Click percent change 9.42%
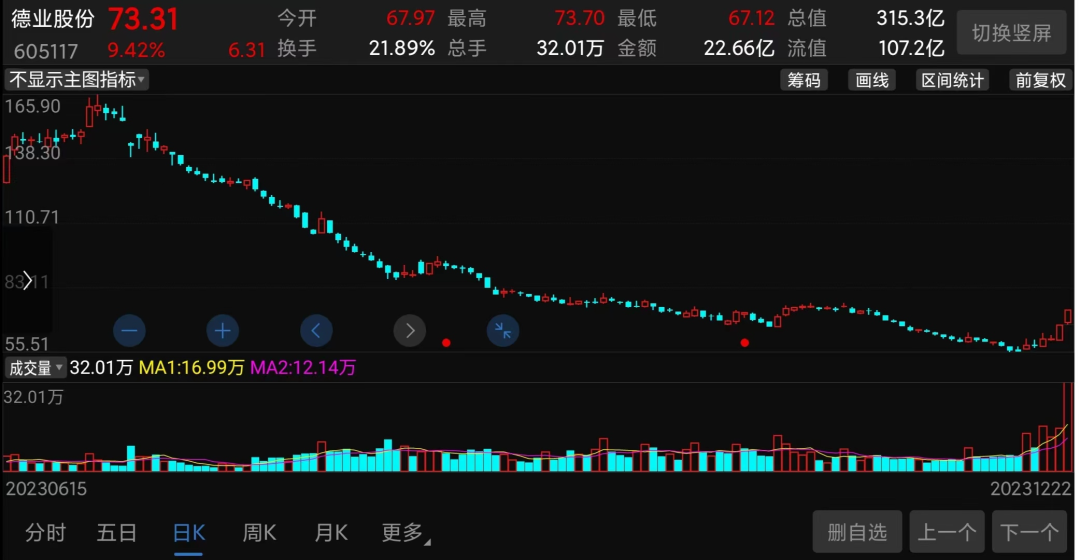 click(x=136, y=50)
